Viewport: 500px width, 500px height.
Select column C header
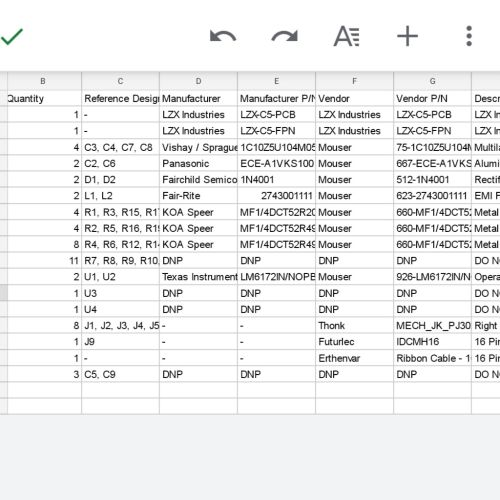[121, 81]
